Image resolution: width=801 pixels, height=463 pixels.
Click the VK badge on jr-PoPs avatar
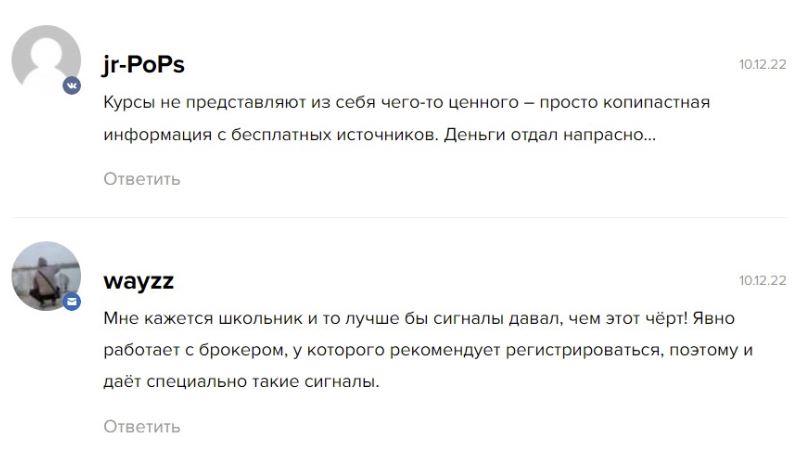tap(72, 86)
